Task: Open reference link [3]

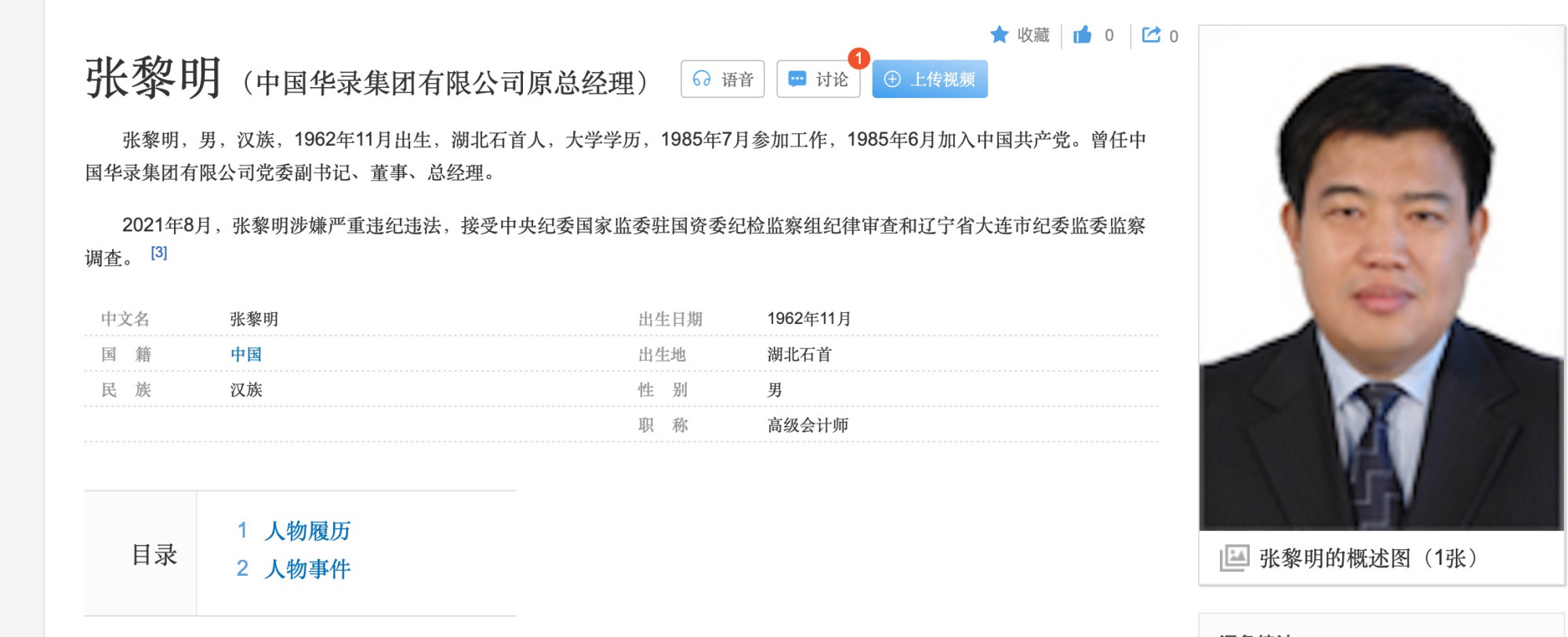Action: [x=159, y=253]
